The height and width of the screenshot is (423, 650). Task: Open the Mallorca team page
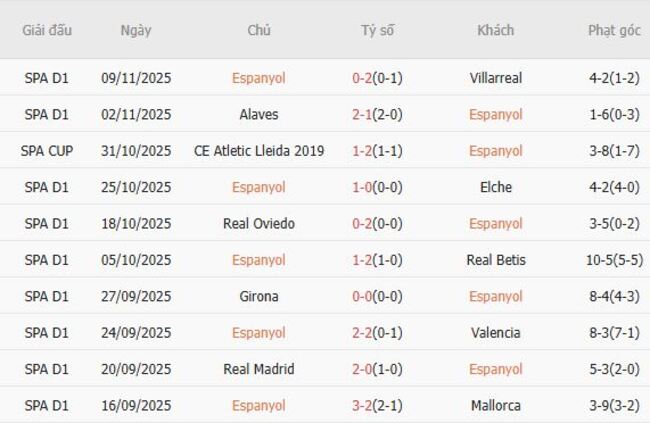(495, 406)
